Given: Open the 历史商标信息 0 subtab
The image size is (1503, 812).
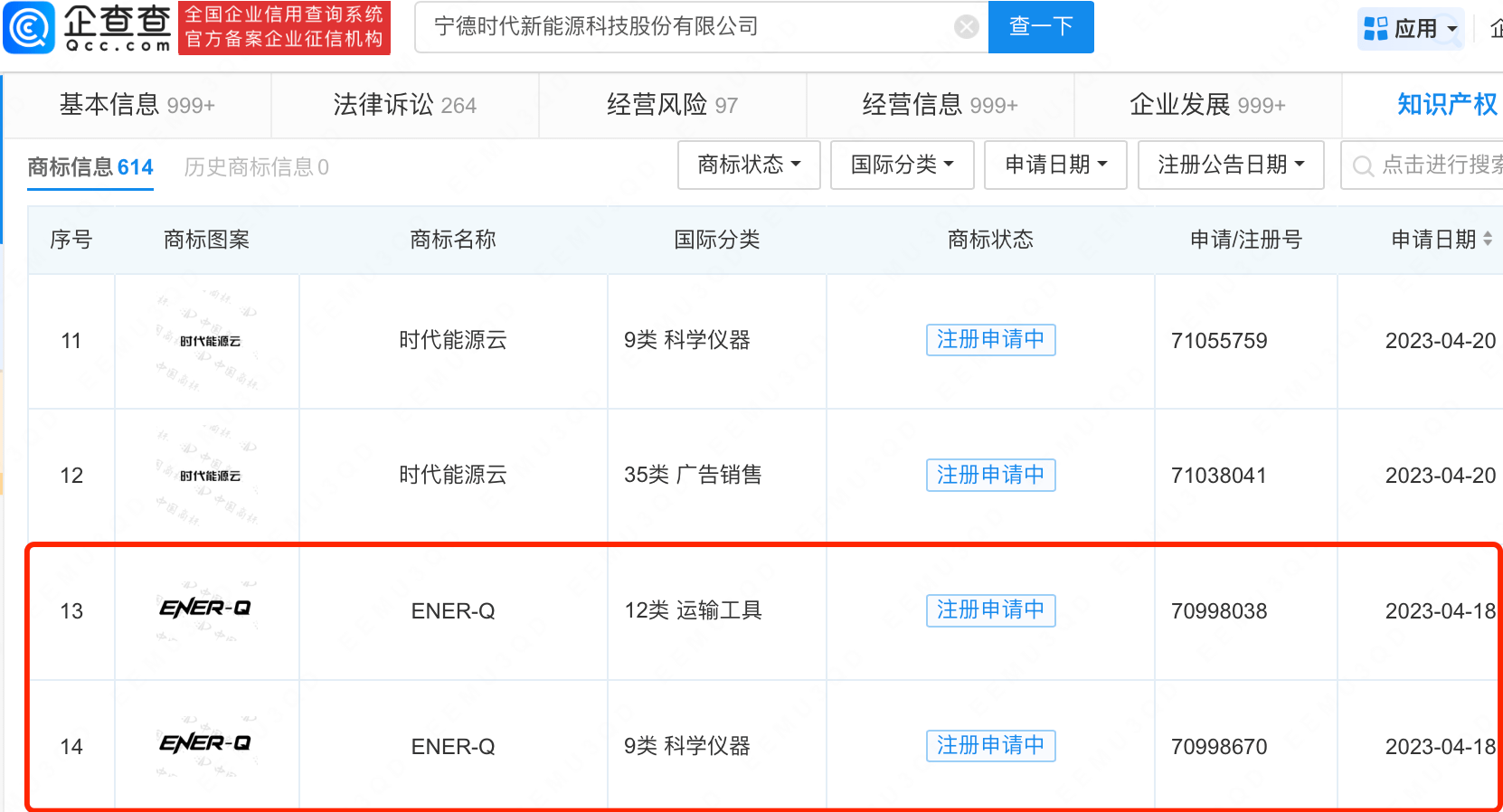Looking at the screenshot, I should click(x=256, y=167).
